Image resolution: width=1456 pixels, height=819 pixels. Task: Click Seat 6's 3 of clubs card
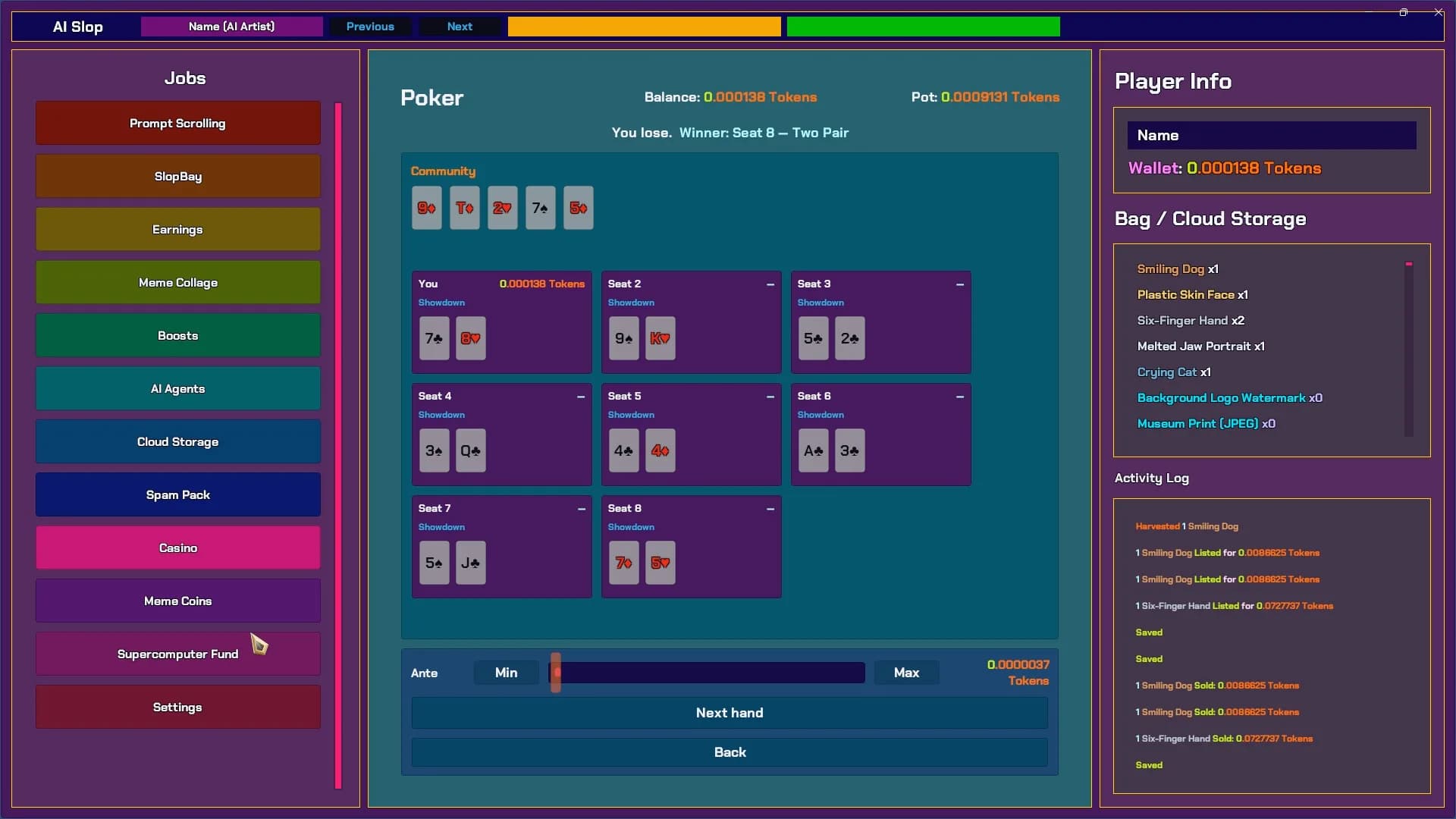[x=850, y=450]
